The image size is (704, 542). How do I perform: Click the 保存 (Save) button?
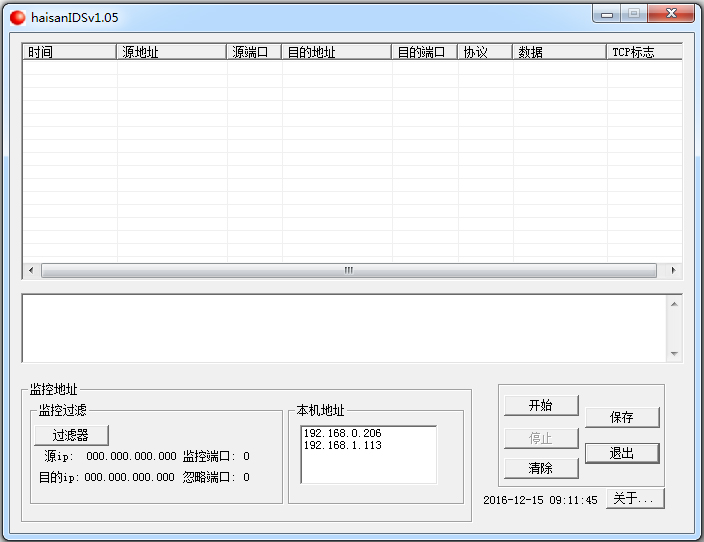pyautogui.click(x=621, y=417)
